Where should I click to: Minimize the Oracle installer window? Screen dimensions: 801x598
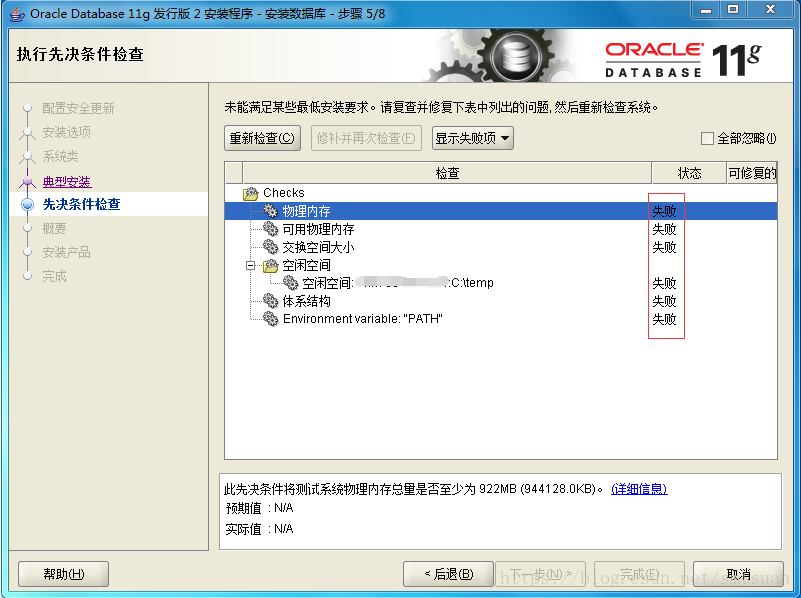point(706,10)
